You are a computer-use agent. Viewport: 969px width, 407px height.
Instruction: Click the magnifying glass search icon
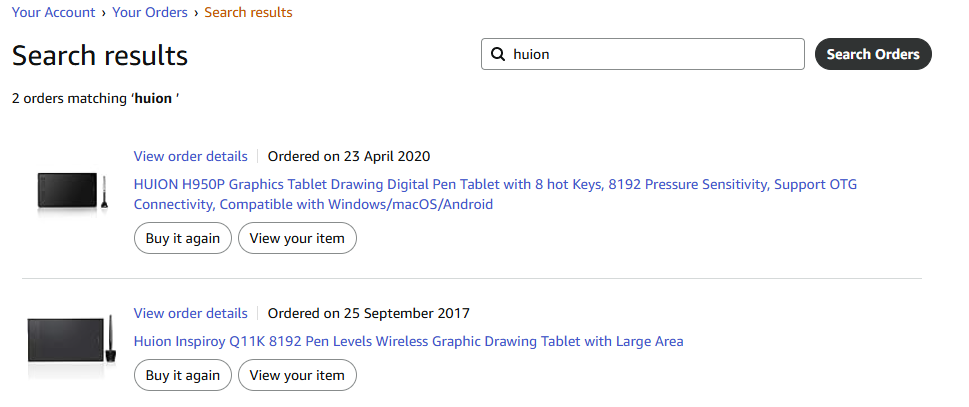tap(497, 54)
